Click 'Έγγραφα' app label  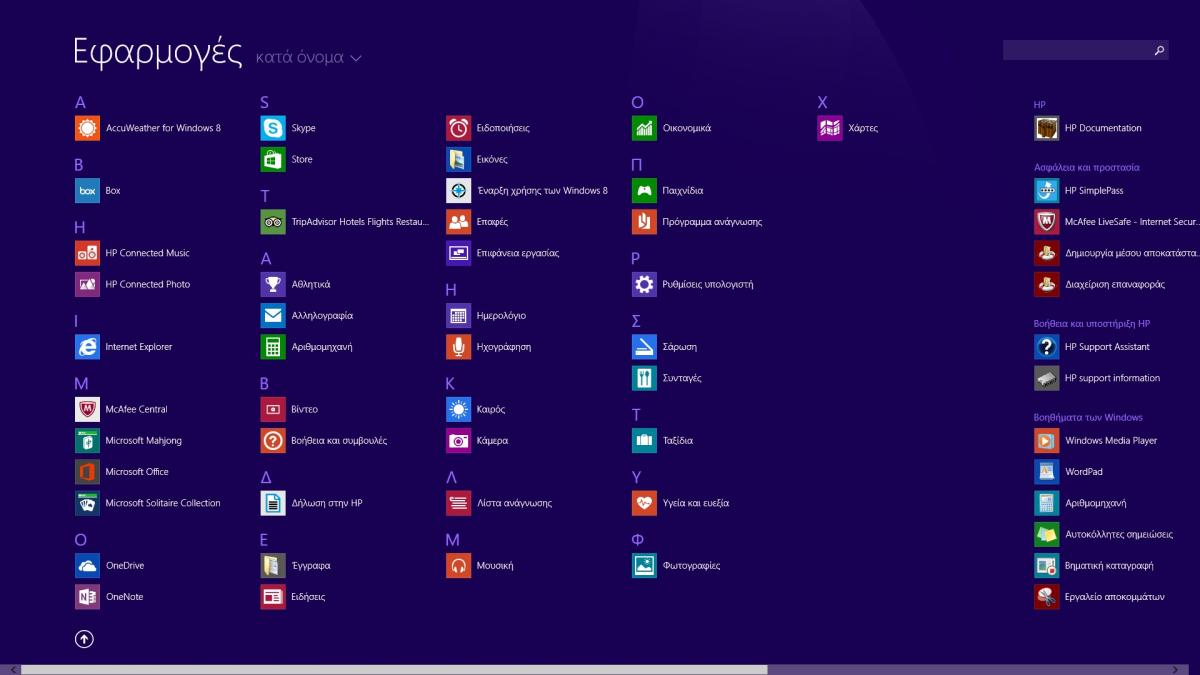(311, 566)
